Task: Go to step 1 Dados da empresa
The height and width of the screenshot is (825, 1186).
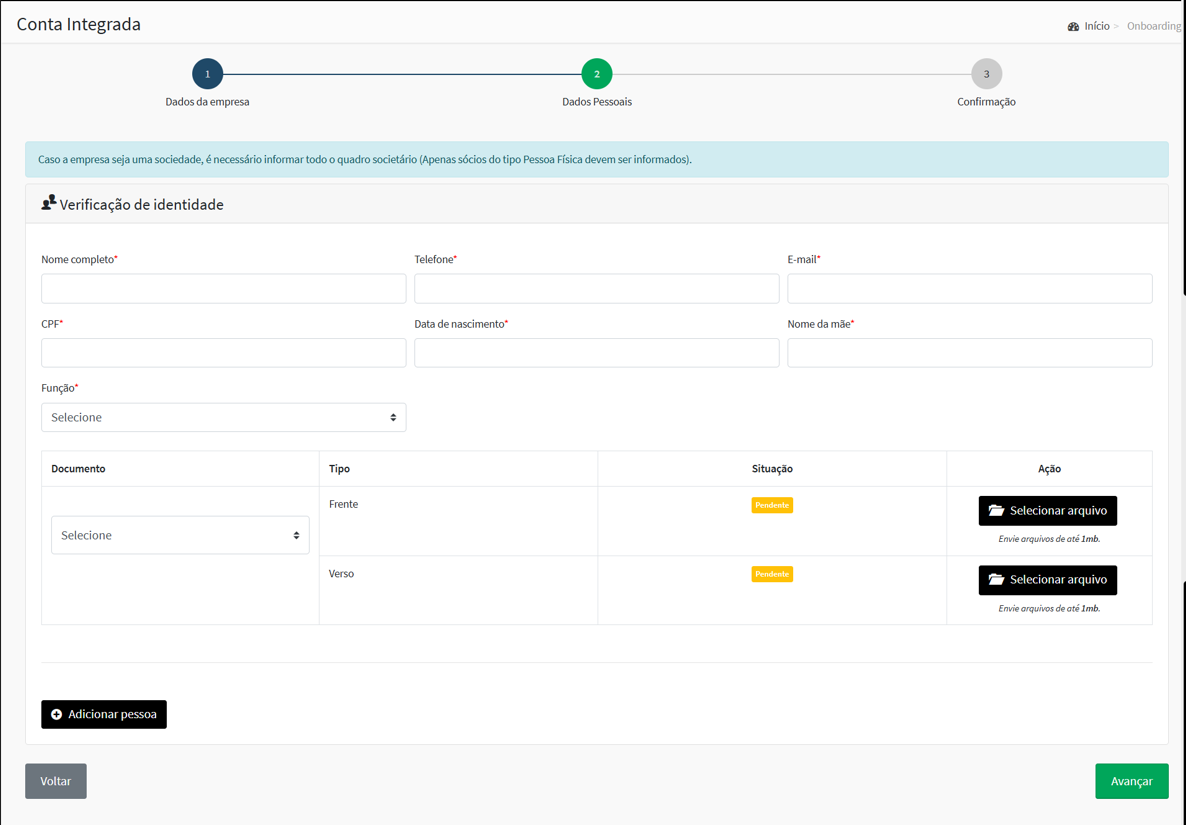Action: pos(207,74)
